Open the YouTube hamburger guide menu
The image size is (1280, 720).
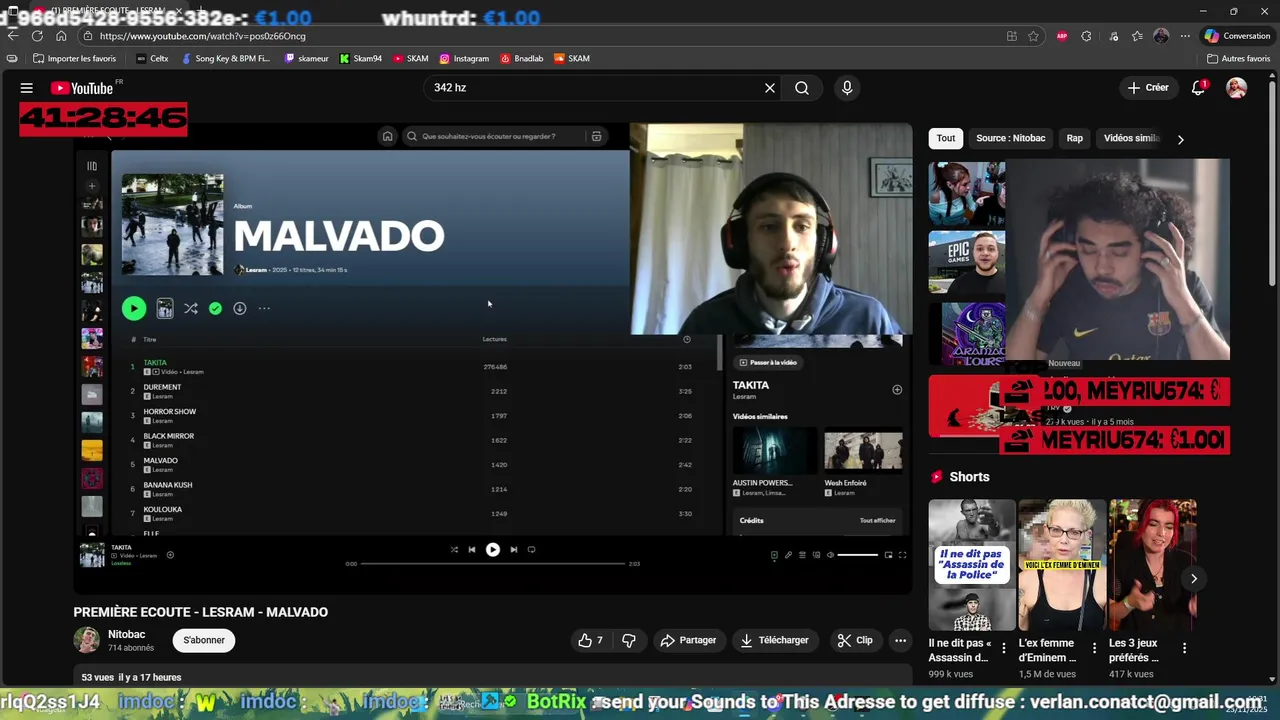27,88
